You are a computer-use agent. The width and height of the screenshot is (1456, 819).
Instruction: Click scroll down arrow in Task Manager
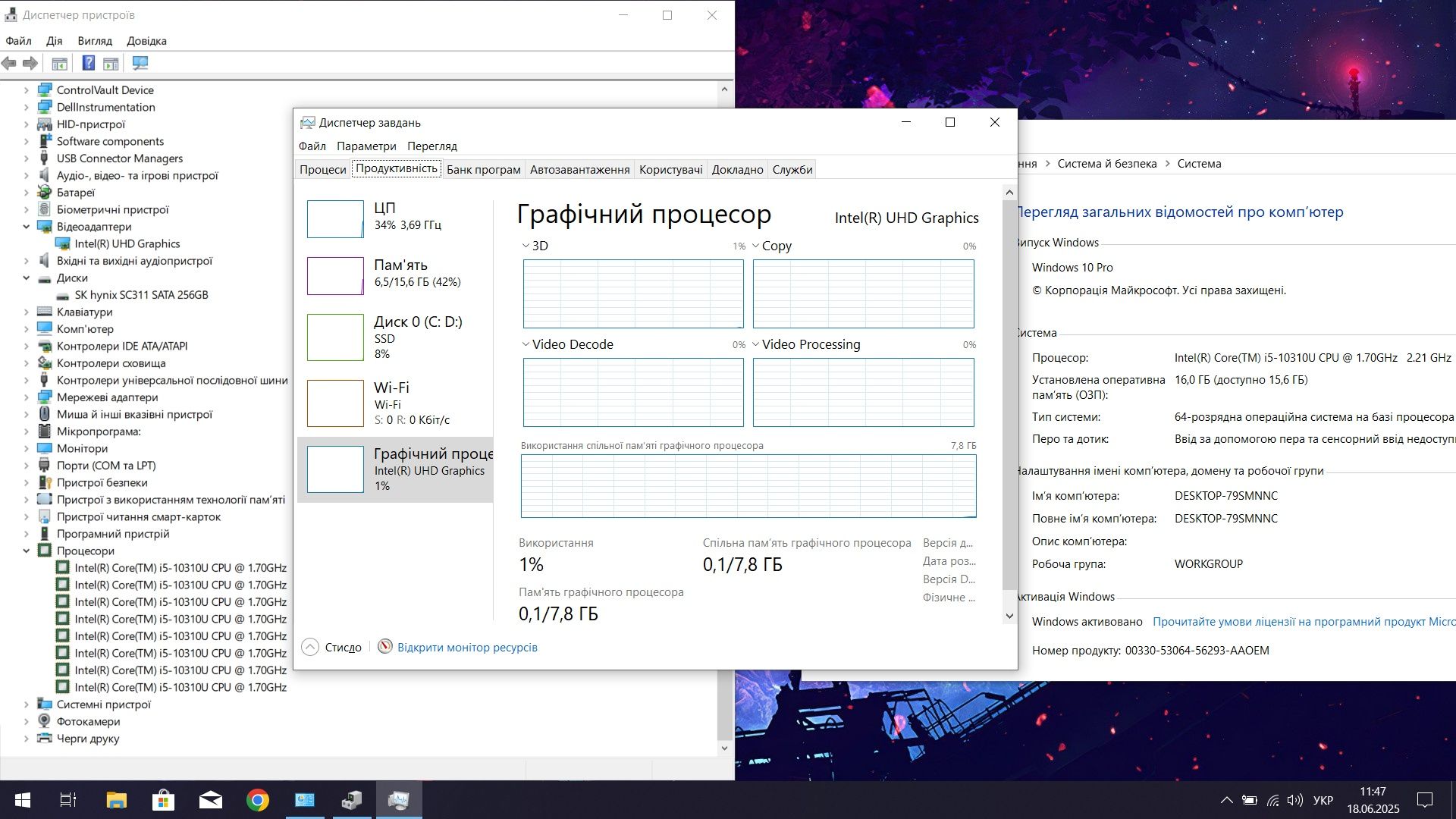coord(1009,616)
